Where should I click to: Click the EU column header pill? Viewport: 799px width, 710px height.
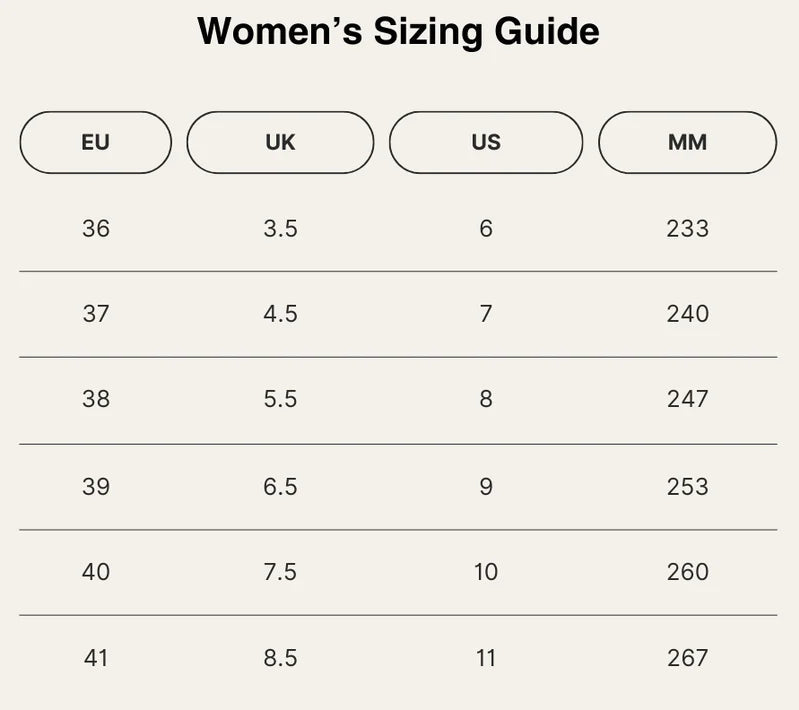[x=96, y=142]
